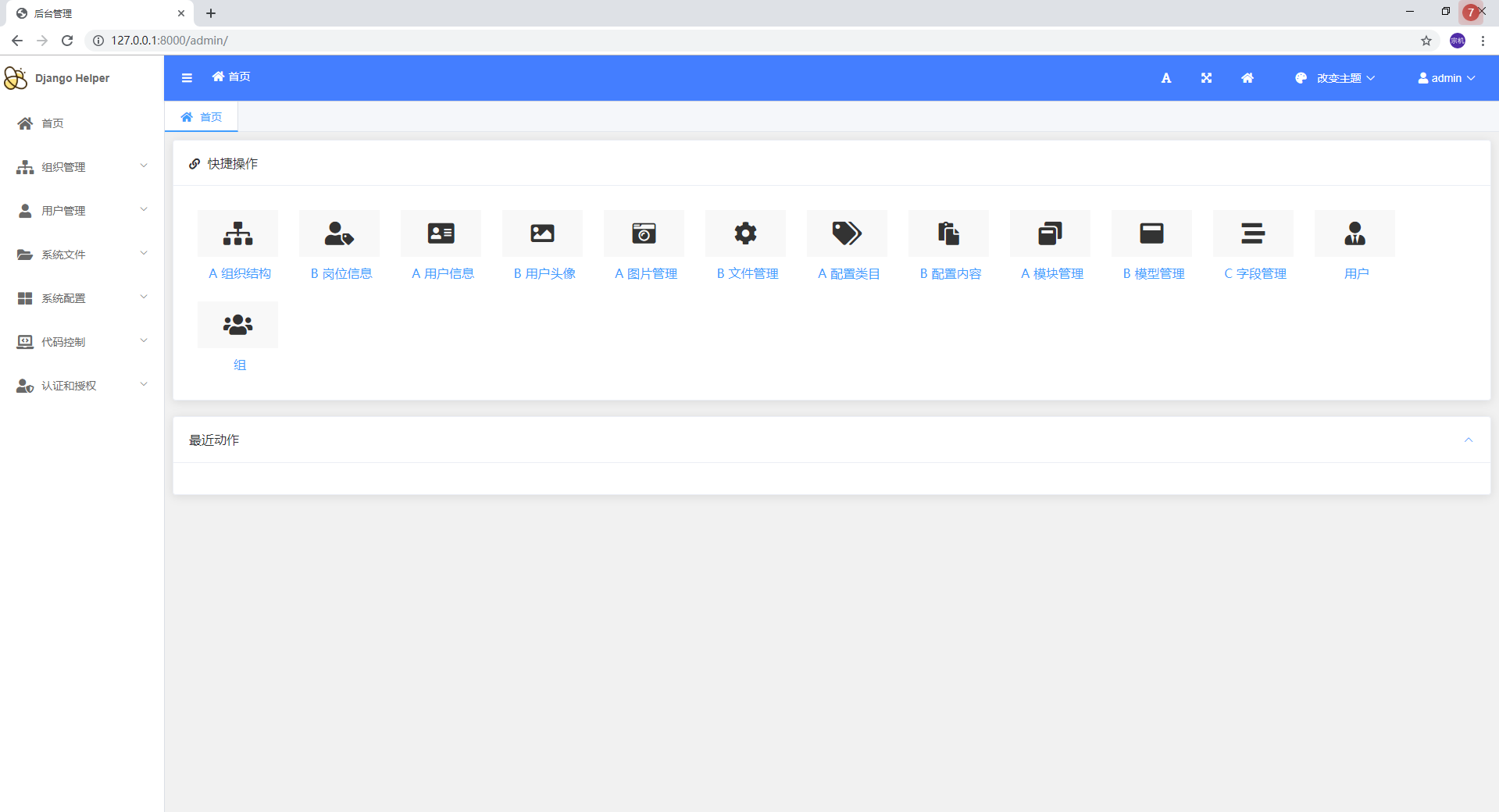Toggle the sidebar with hamburger icon
The height and width of the screenshot is (812, 1499).
pos(187,78)
